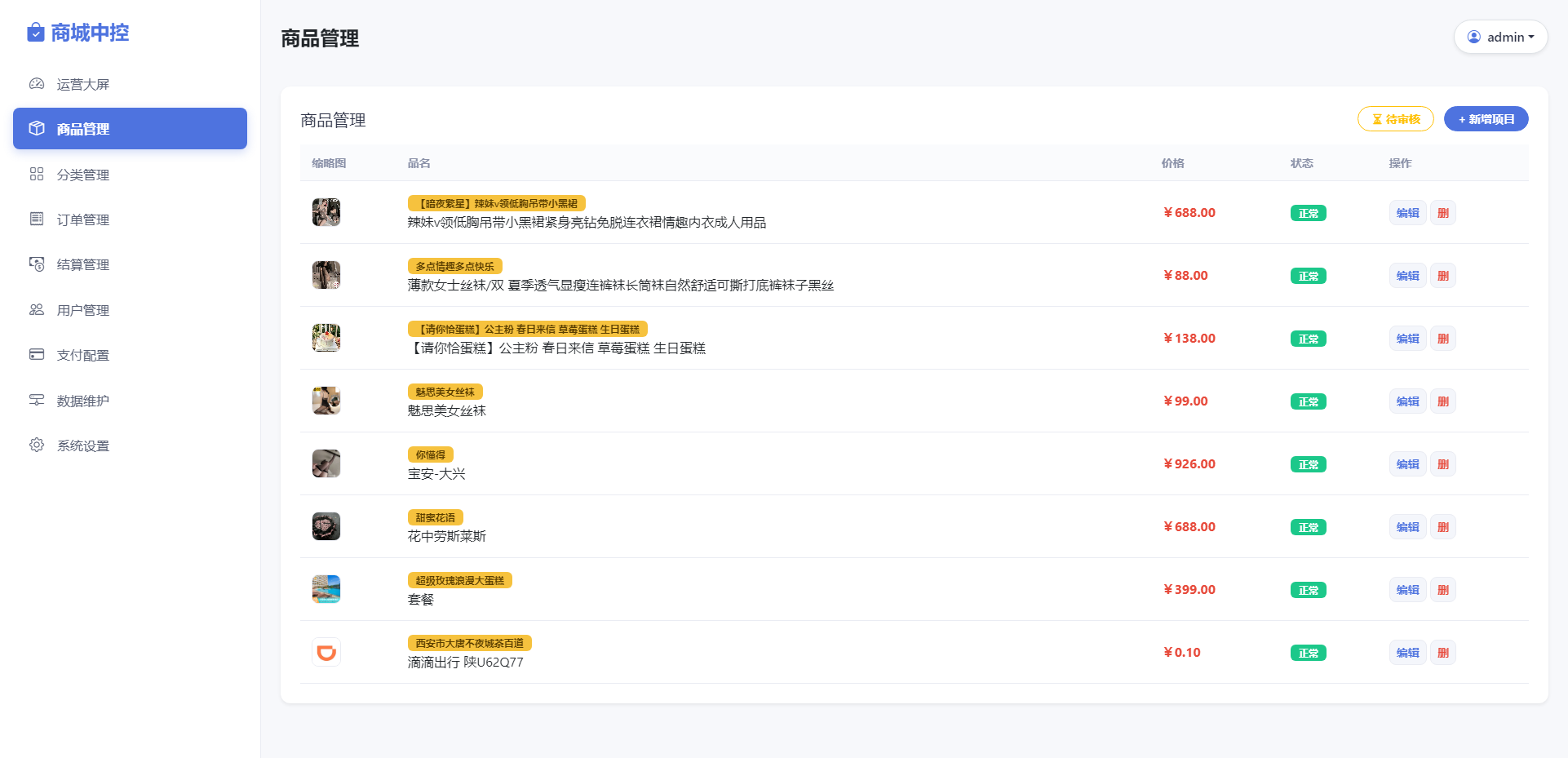Click 编辑 for the 宝安-大兴 product

pos(1407,464)
